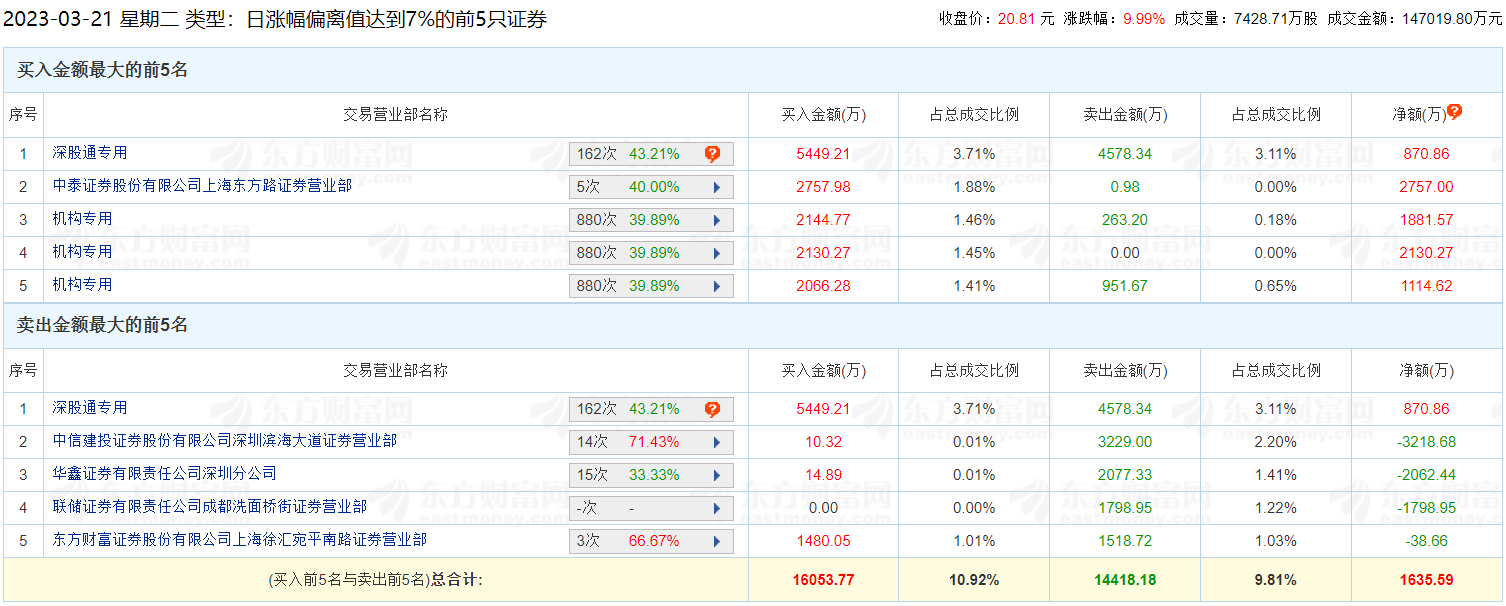Open 华鑫证券有限责任公司深圳分公司 link

coord(164,474)
